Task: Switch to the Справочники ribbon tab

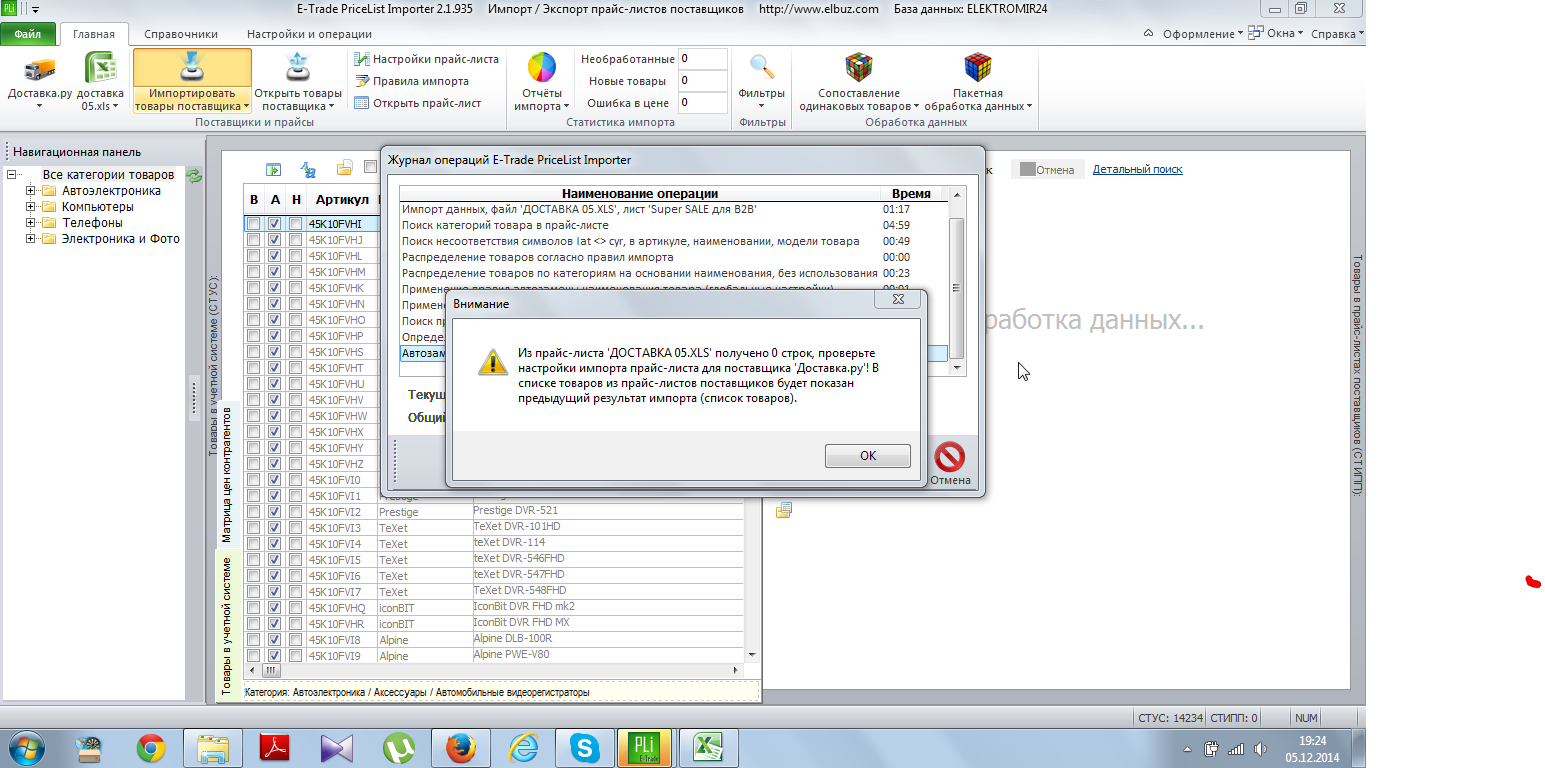Action: click(181, 34)
